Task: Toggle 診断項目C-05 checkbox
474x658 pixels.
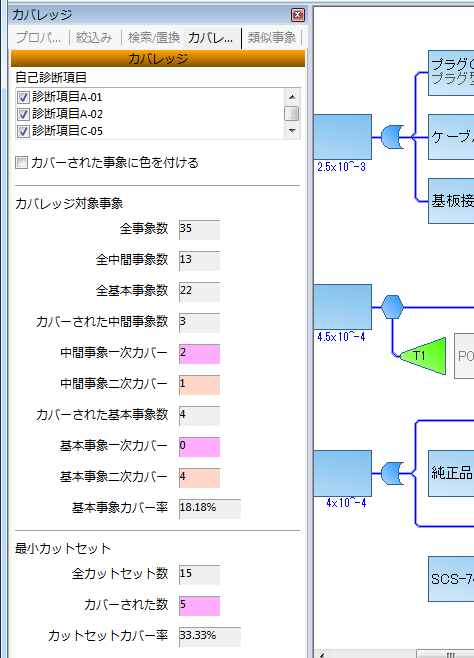Action: (x=23, y=131)
